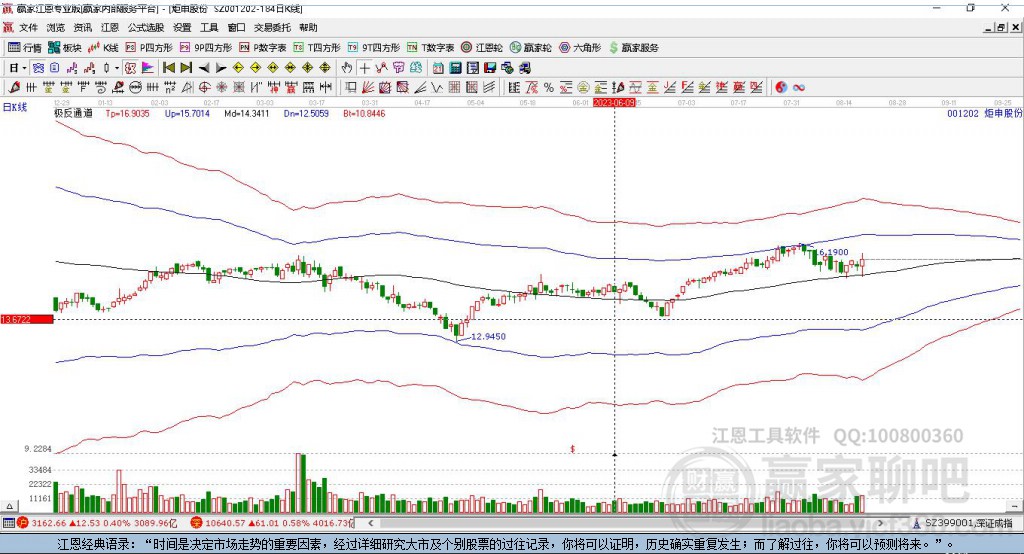Click the yin-yang taiji icon
This screenshot has width=1024, height=554.
point(781,87)
